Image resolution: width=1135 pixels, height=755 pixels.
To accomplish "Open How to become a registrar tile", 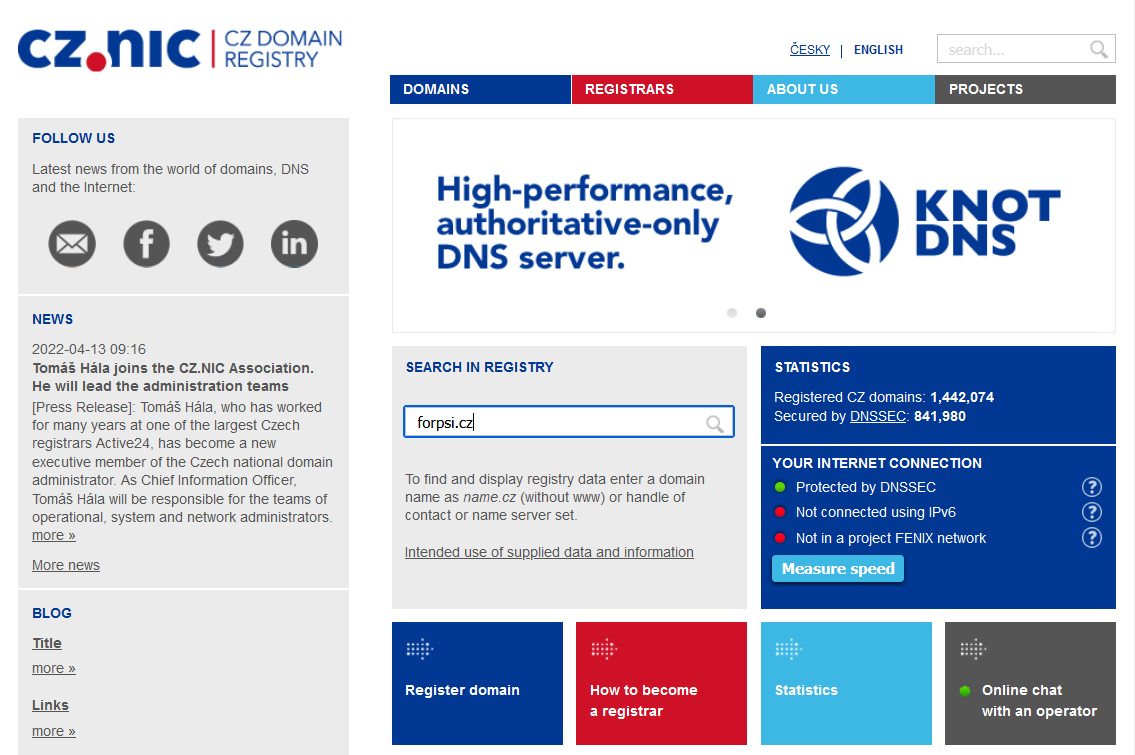I will tap(661, 683).
